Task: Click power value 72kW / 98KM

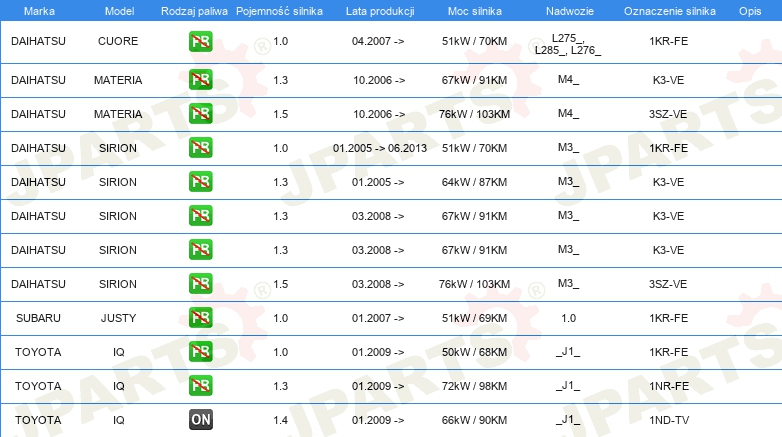Action: pyautogui.click(x=474, y=386)
